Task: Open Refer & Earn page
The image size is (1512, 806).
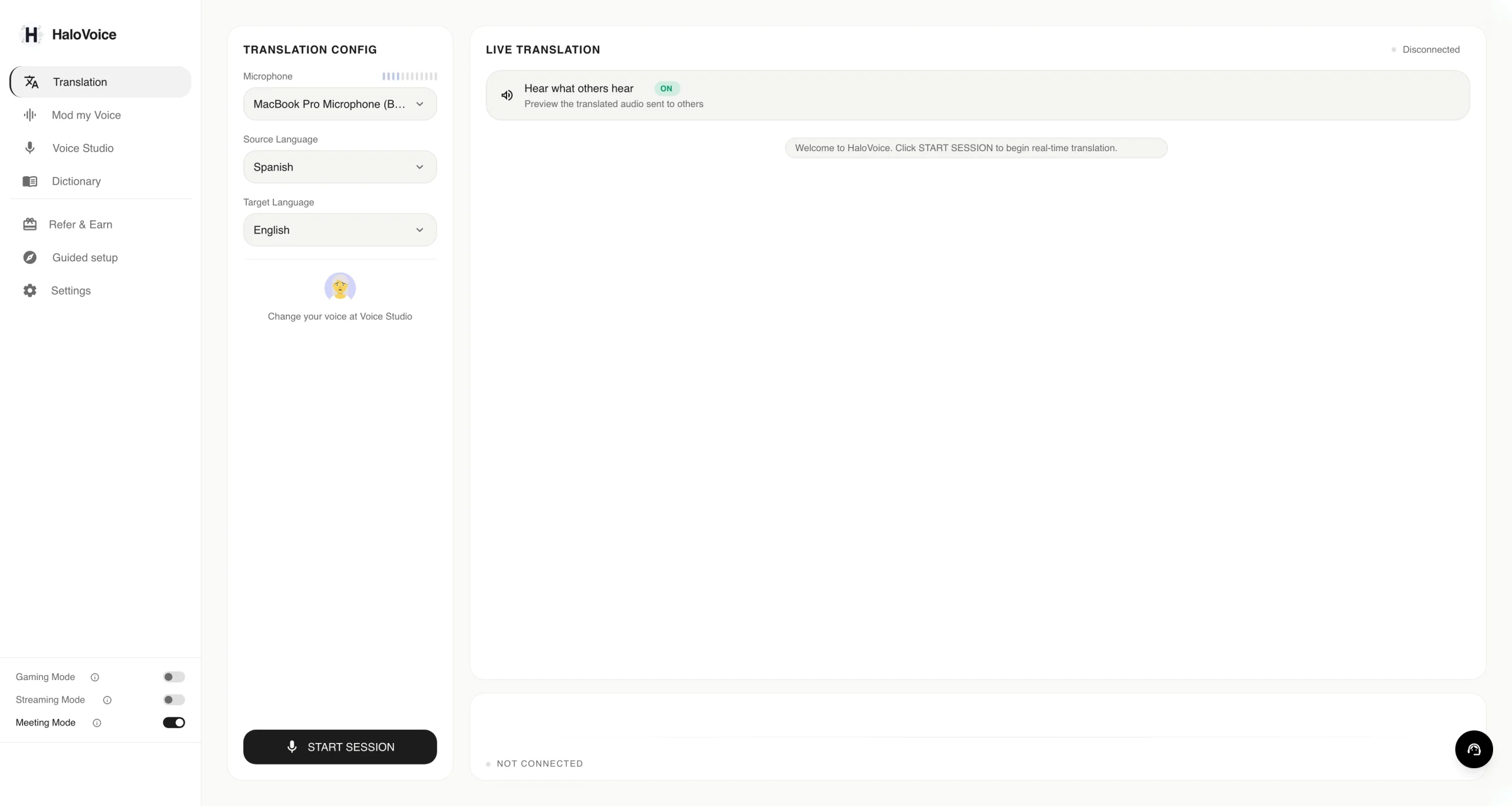Action: pyautogui.click(x=100, y=224)
